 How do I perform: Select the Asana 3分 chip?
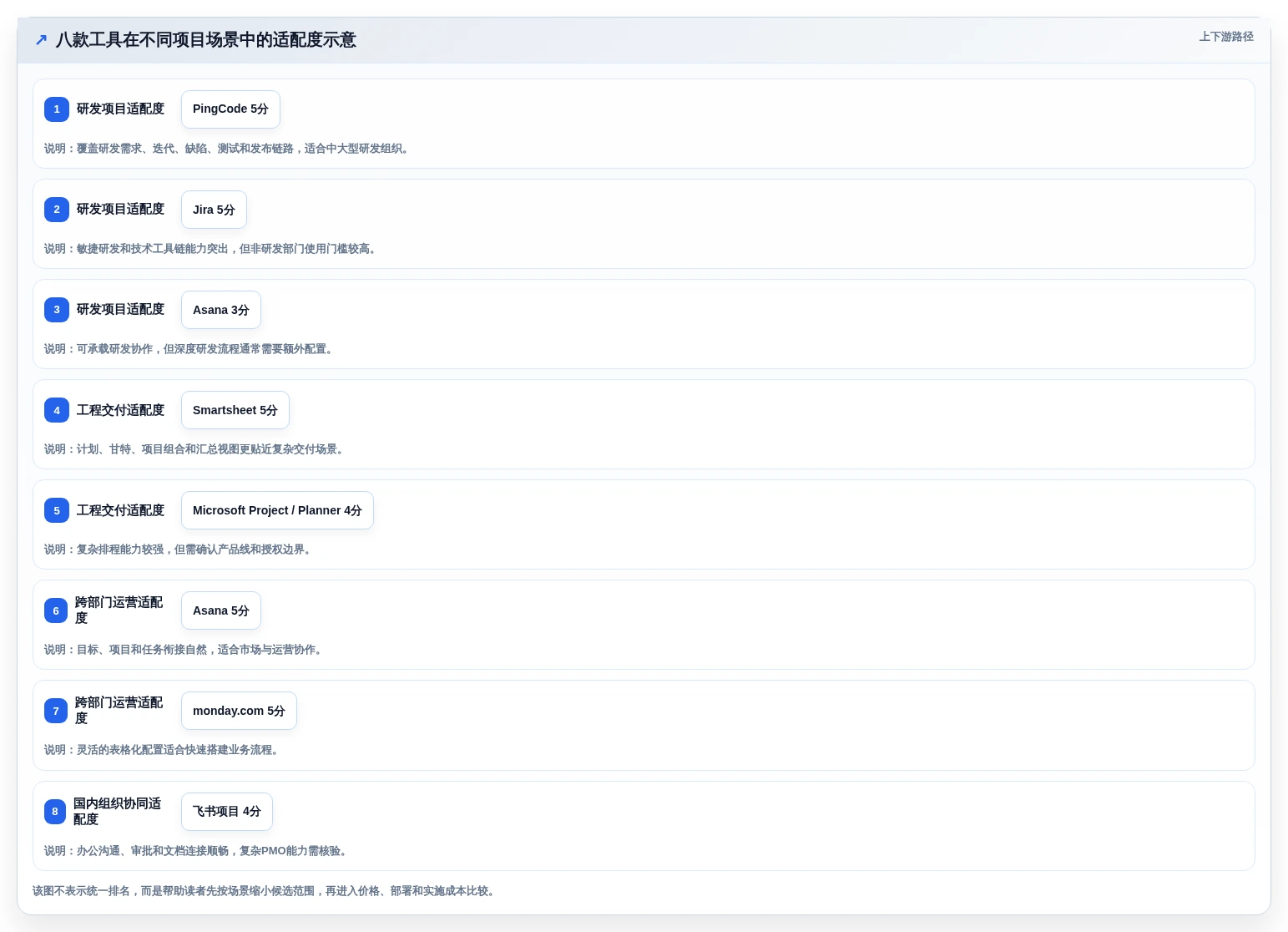click(221, 310)
